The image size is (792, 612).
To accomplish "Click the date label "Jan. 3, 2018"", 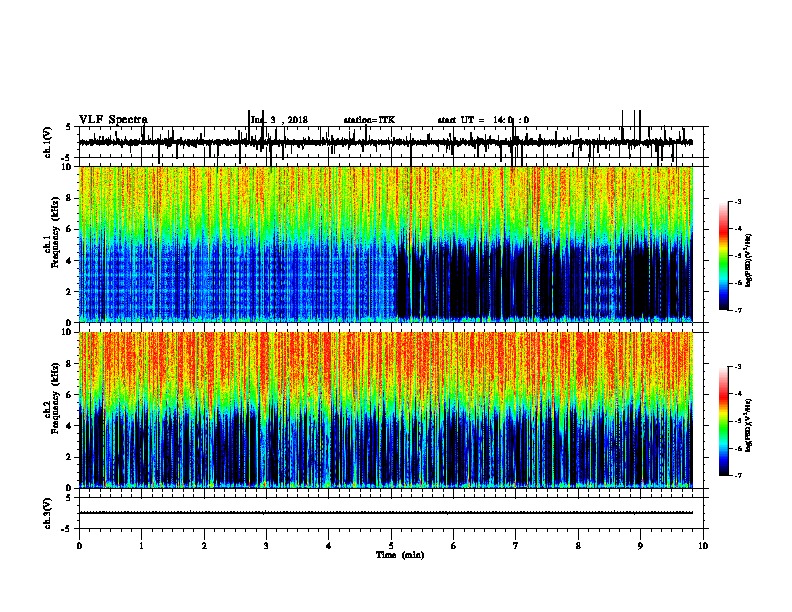I will pyautogui.click(x=279, y=120).
